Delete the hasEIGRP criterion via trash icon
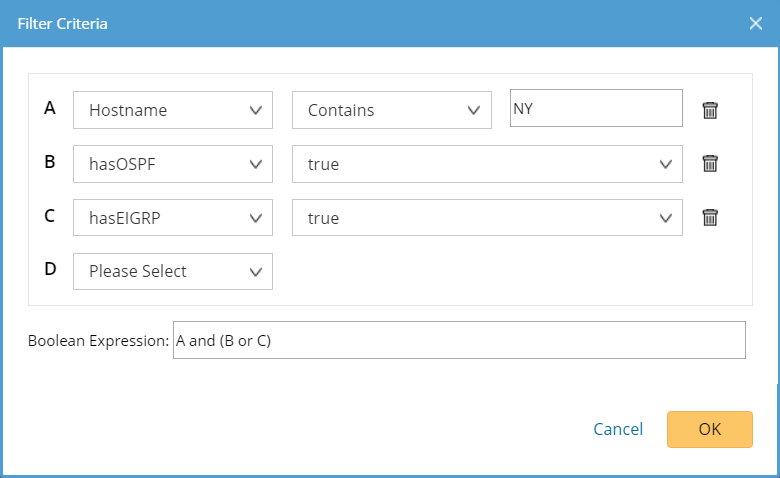 coord(710,217)
